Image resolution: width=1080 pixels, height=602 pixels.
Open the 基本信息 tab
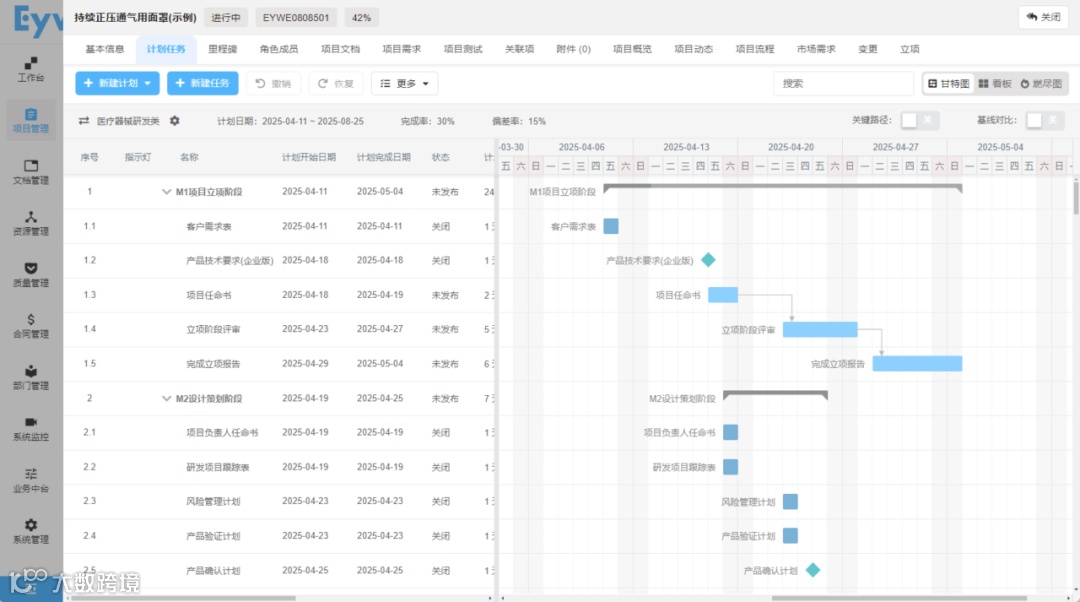(x=105, y=49)
